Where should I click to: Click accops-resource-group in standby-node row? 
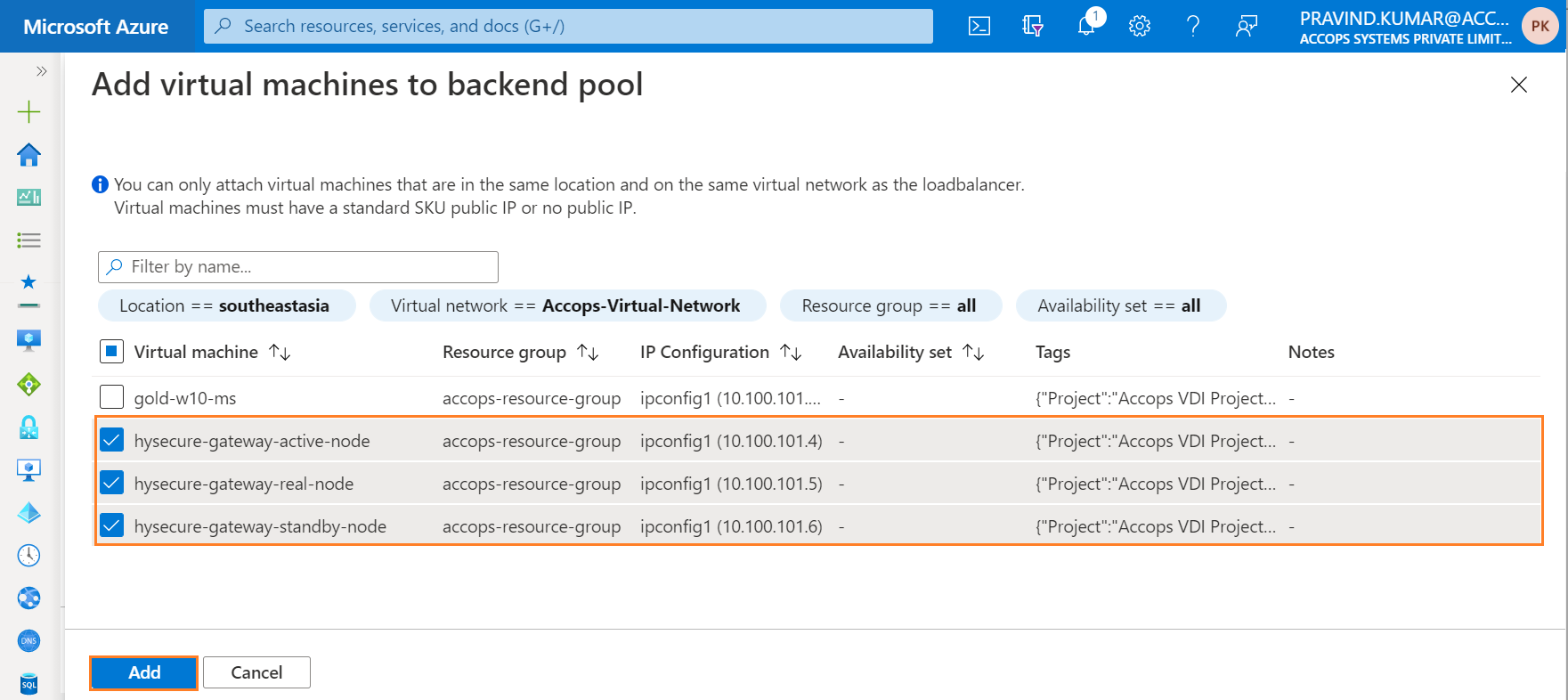pyautogui.click(x=532, y=526)
